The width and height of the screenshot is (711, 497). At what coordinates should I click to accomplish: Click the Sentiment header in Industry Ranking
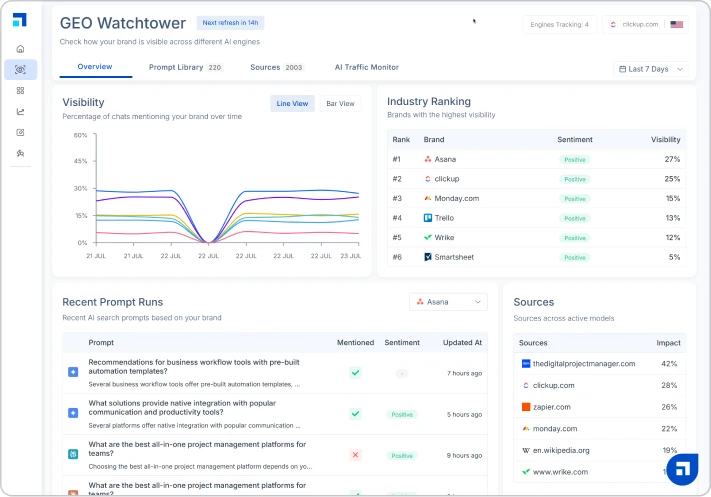coord(575,140)
